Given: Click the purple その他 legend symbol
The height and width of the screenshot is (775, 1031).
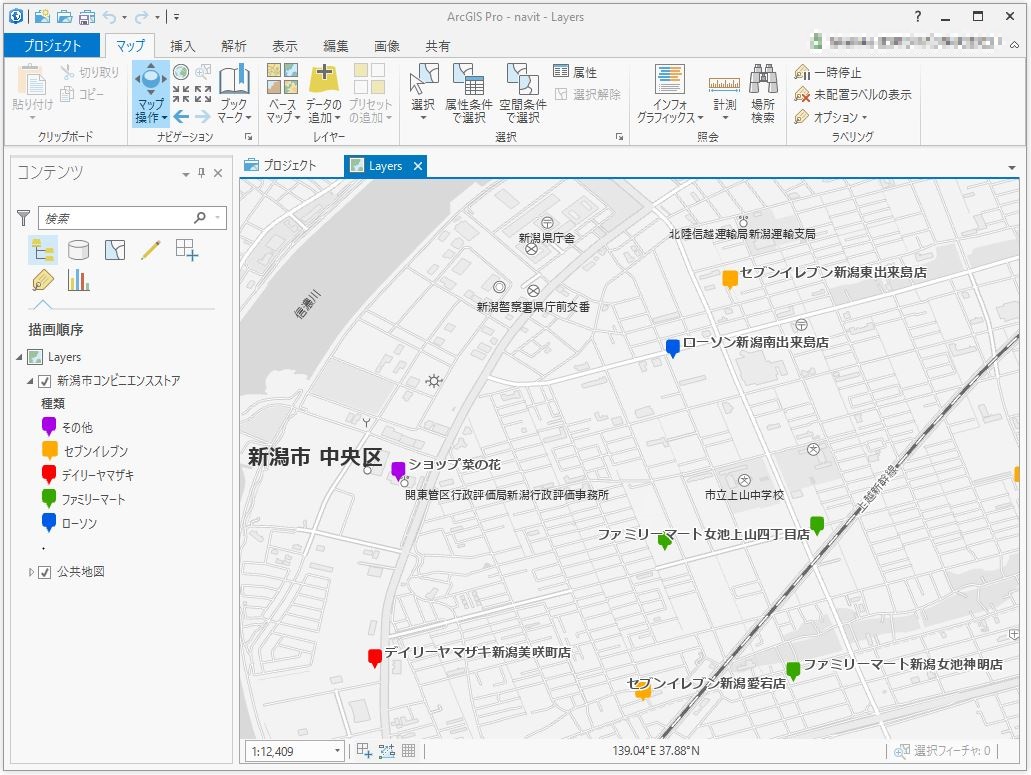Looking at the screenshot, I should coord(49,427).
